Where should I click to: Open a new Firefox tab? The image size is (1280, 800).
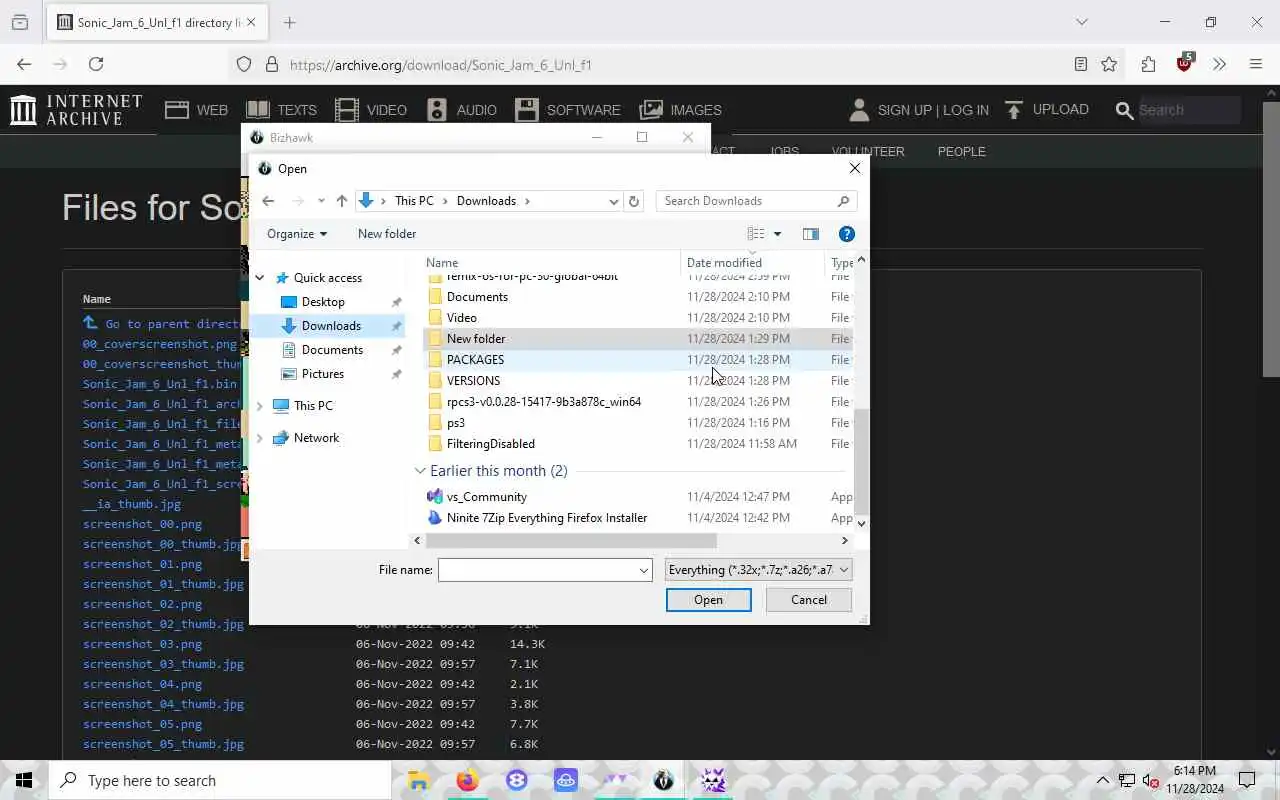290,22
